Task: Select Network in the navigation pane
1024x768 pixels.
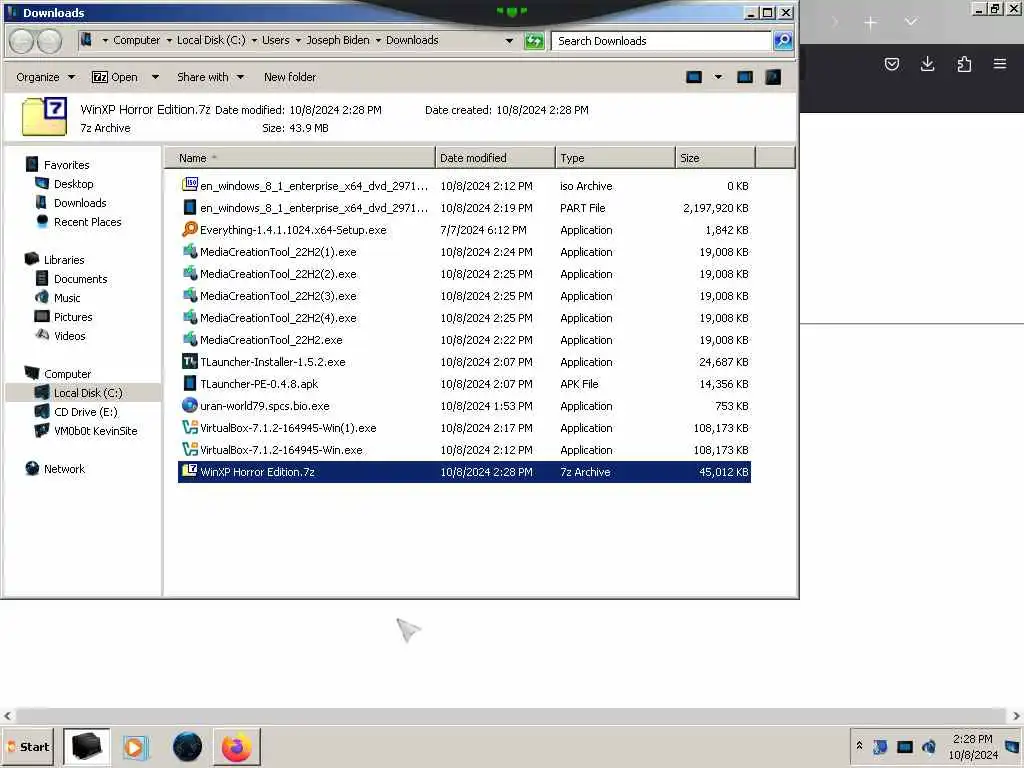Action: 64,469
